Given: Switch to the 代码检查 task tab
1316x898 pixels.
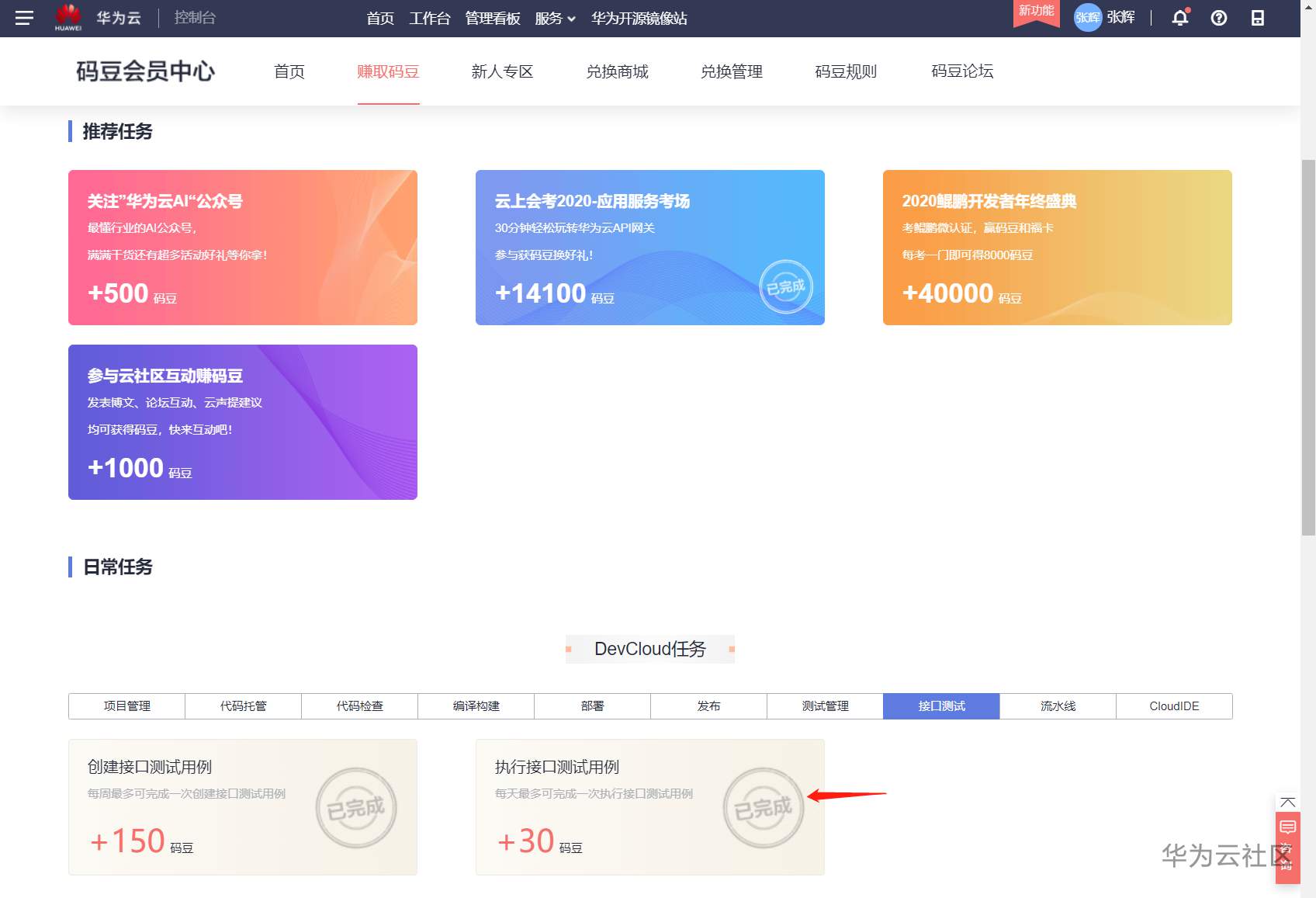Looking at the screenshot, I should click(x=360, y=706).
